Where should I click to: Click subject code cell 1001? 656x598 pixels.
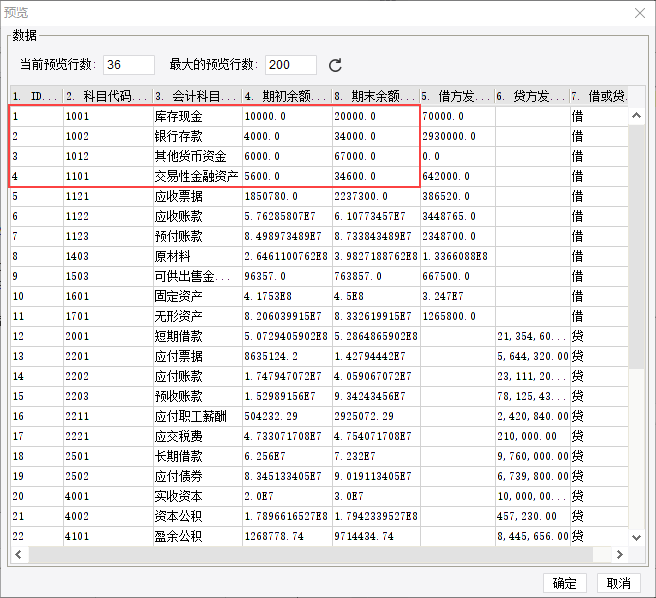pos(108,116)
